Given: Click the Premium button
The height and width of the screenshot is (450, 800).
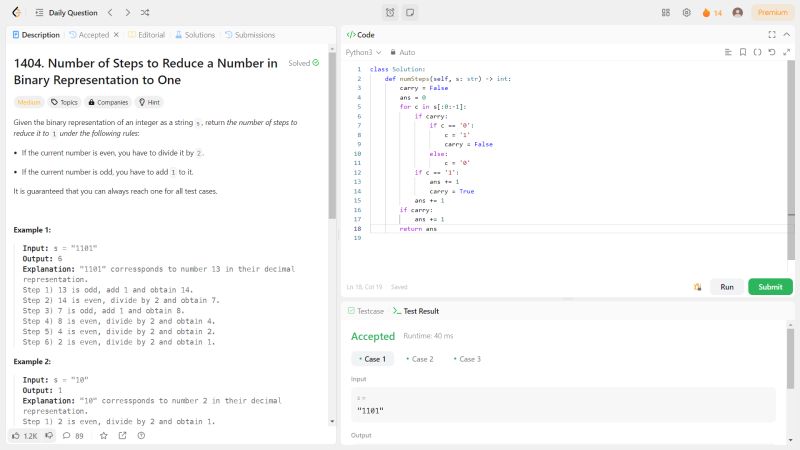Looking at the screenshot, I should coord(772,12).
